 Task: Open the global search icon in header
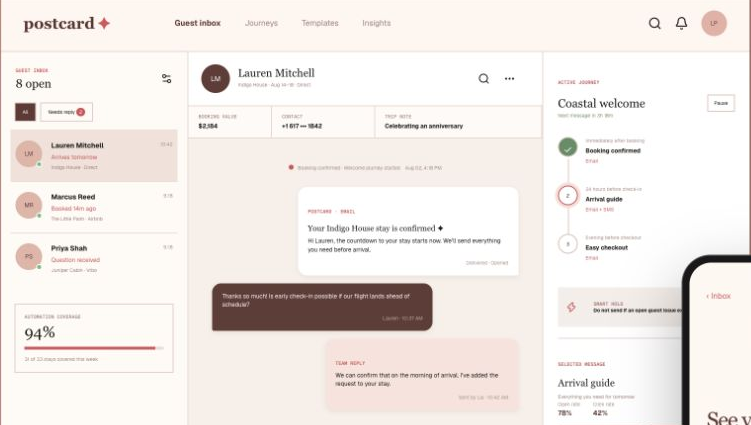(654, 23)
